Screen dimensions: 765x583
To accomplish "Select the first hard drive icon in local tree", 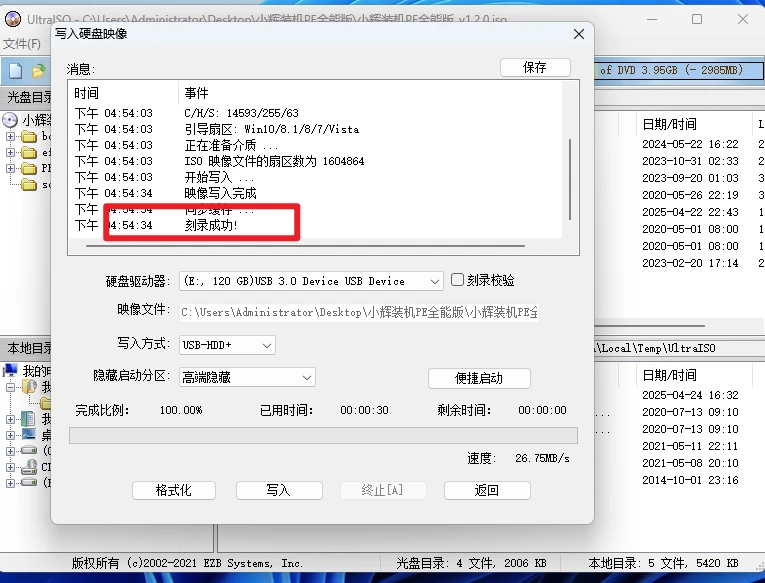I will click(x=29, y=450).
